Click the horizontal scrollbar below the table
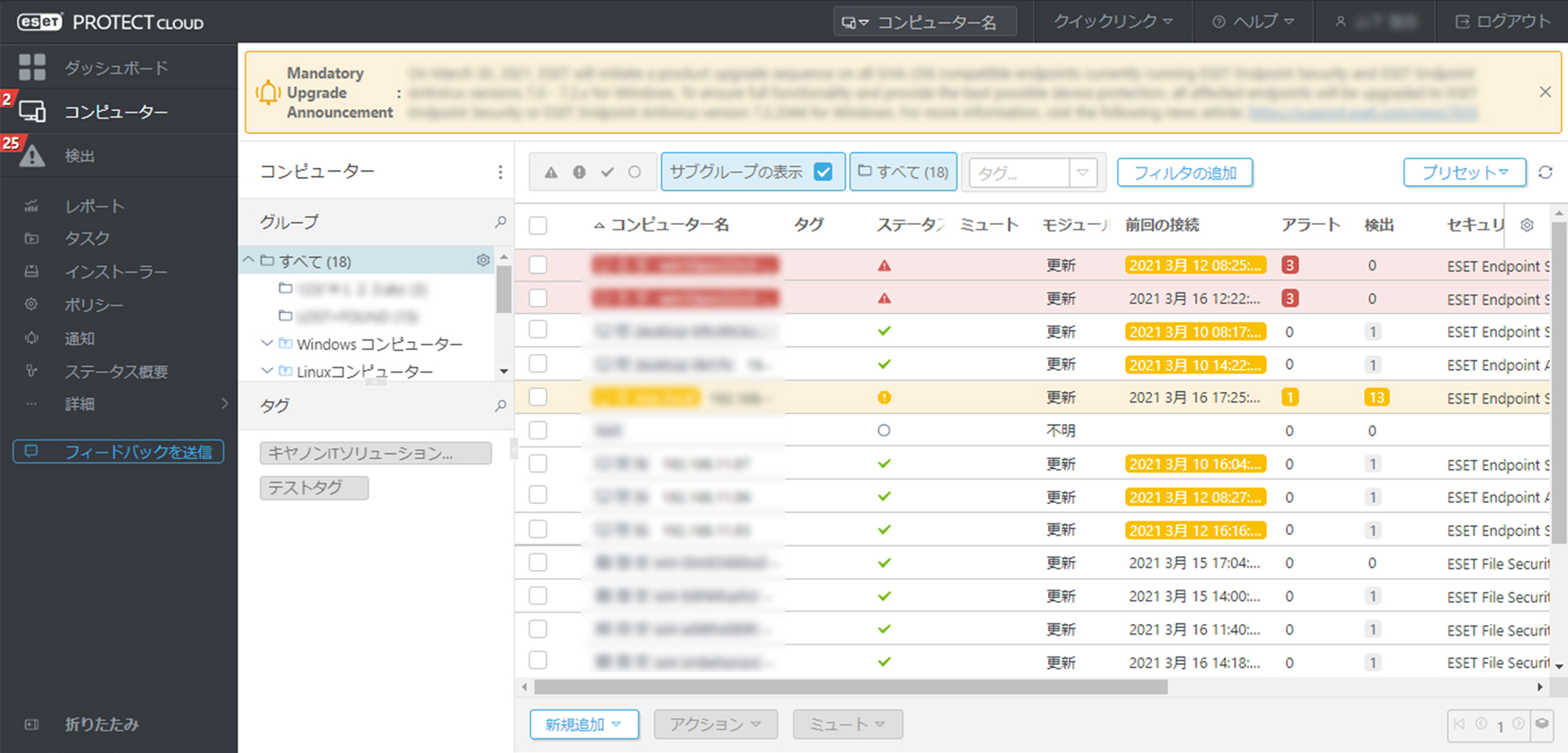The width and height of the screenshot is (1568, 753). pyautogui.click(x=850, y=687)
